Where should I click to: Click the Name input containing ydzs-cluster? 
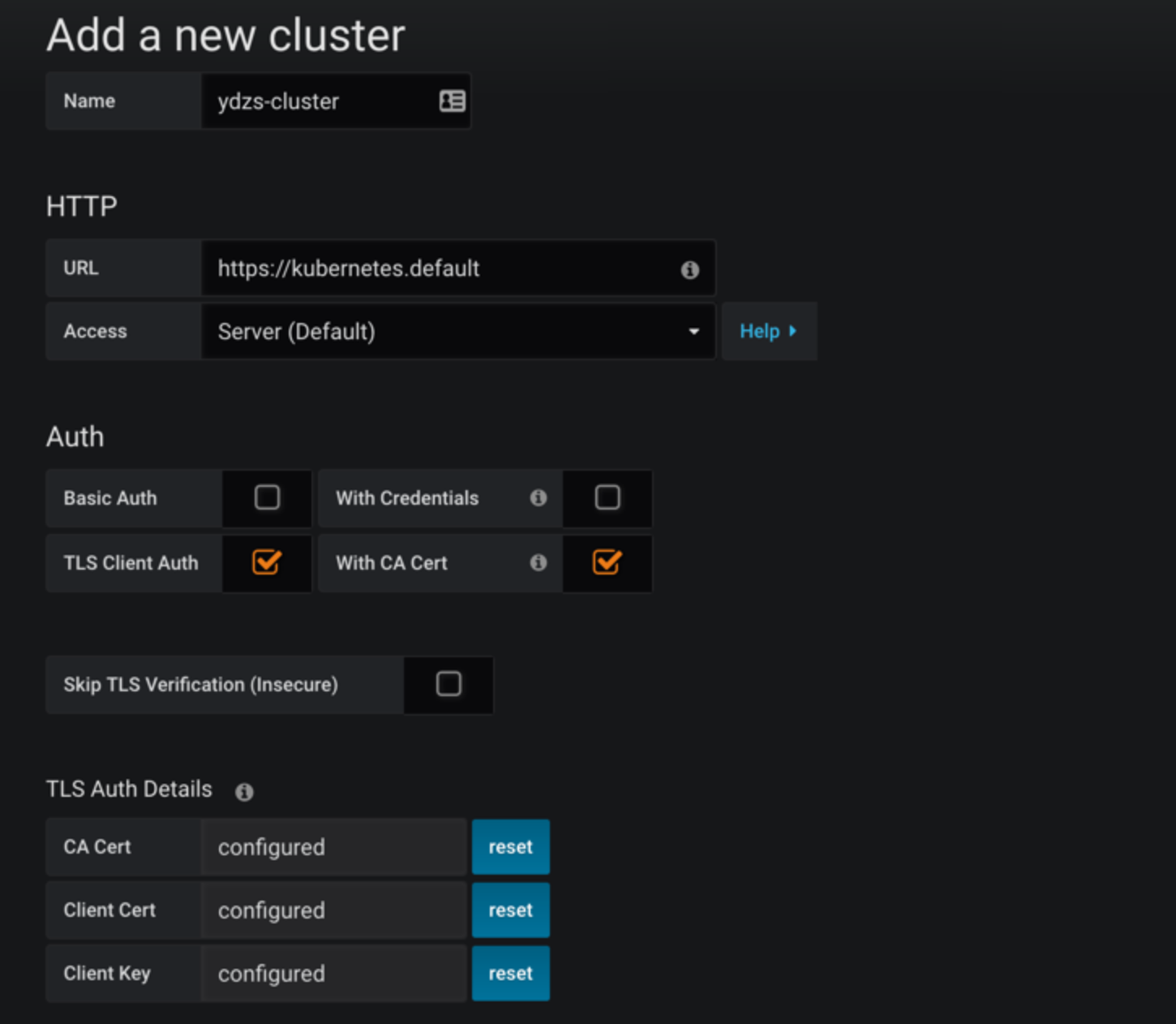(336, 101)
